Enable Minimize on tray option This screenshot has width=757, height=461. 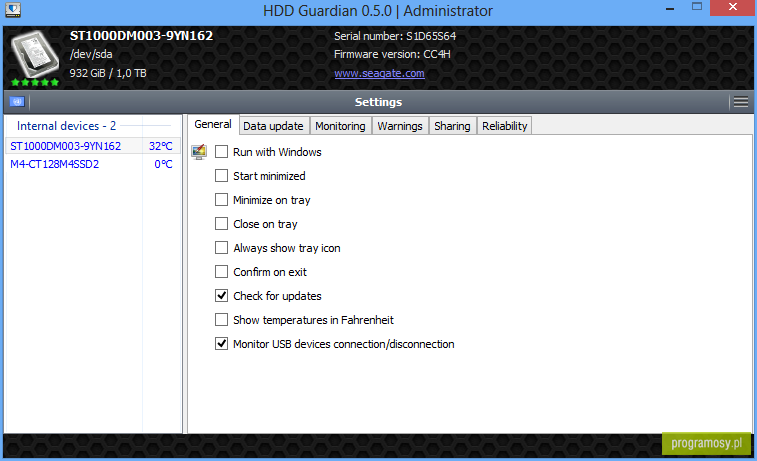tap(221, 199)
